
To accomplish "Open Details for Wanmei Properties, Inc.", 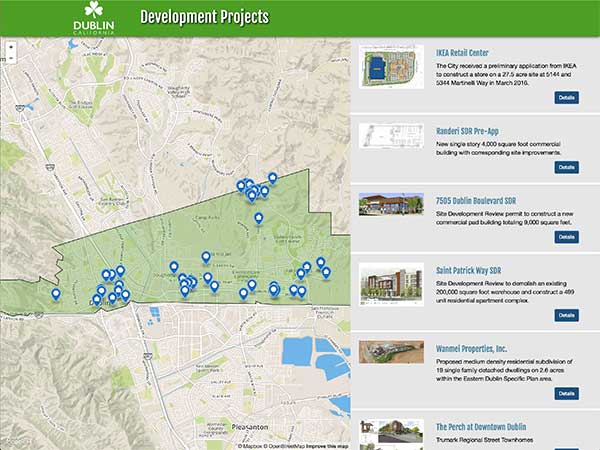I will point(566,393).
